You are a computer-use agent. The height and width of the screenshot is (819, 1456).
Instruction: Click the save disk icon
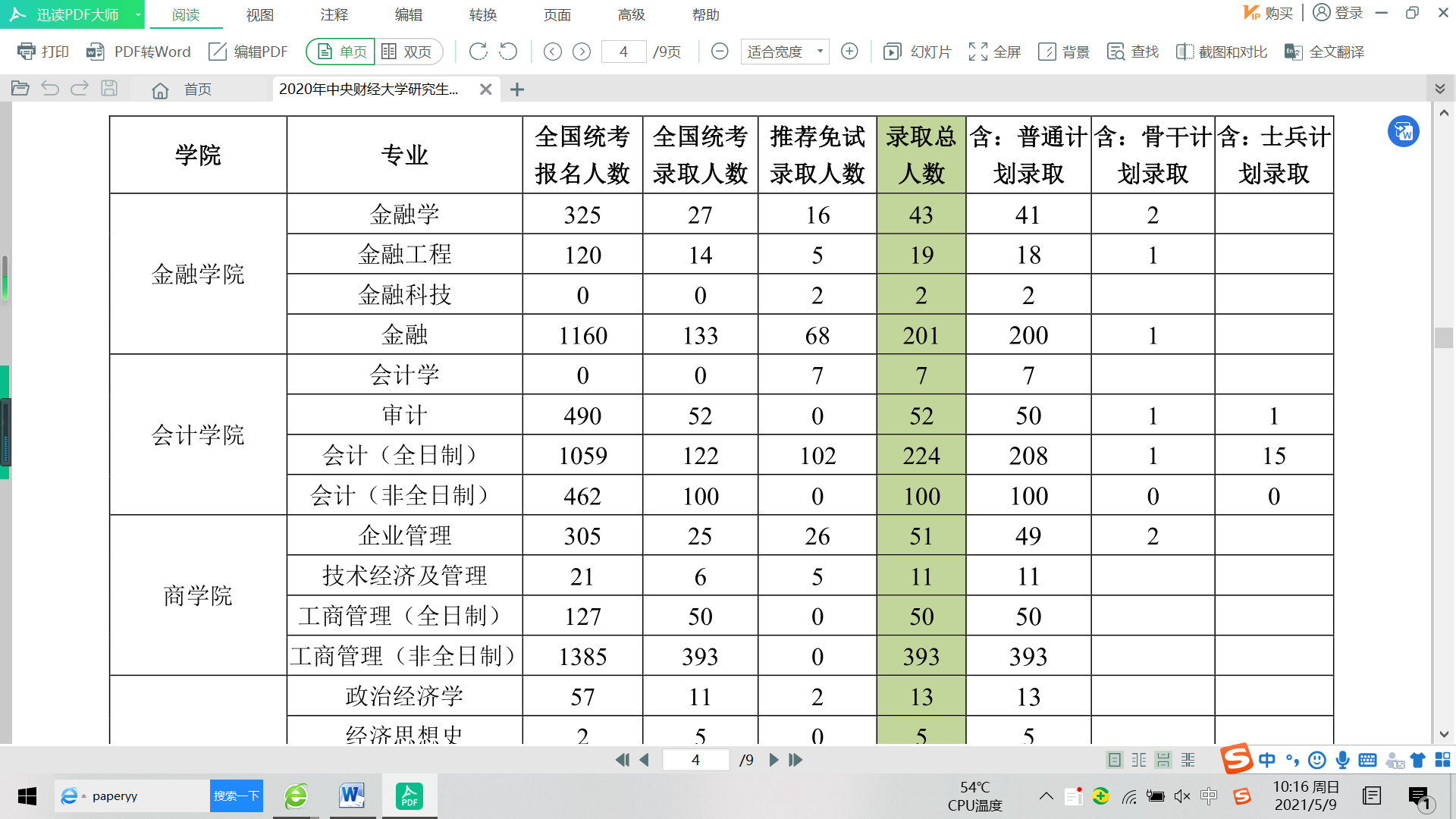pos(109,89)
